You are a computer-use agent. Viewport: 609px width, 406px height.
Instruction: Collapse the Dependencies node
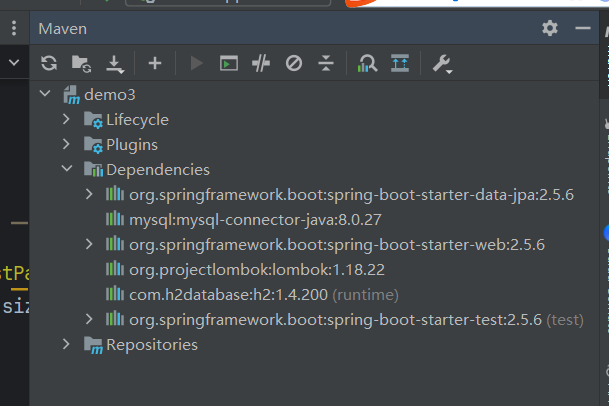(x=66, y=170)
